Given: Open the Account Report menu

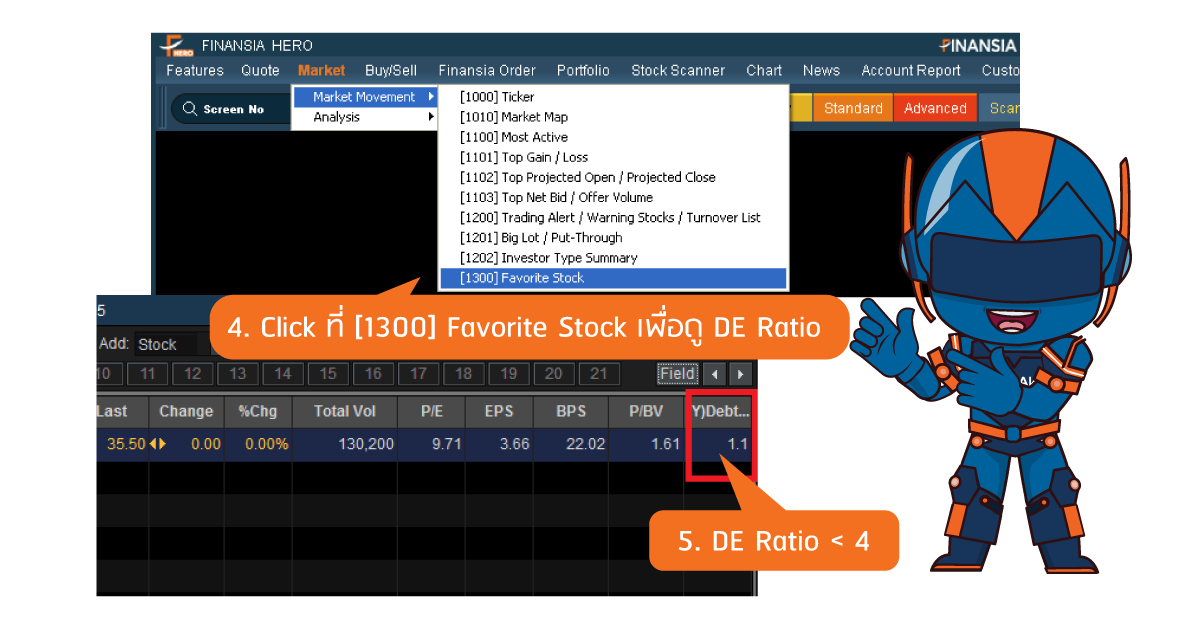Looking at the screenshot, I should tap(911, 70).
